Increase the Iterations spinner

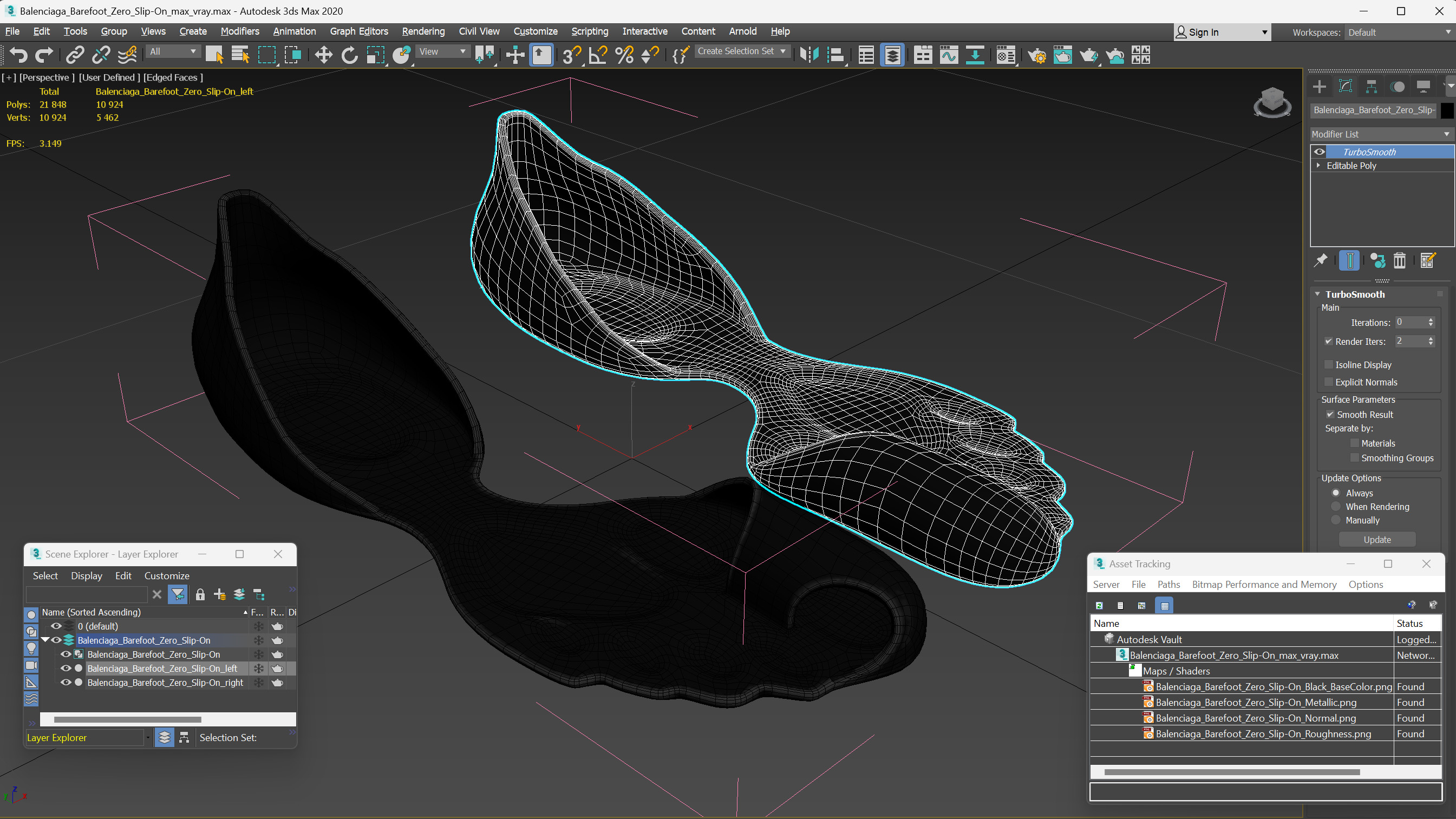[1431, 319]
